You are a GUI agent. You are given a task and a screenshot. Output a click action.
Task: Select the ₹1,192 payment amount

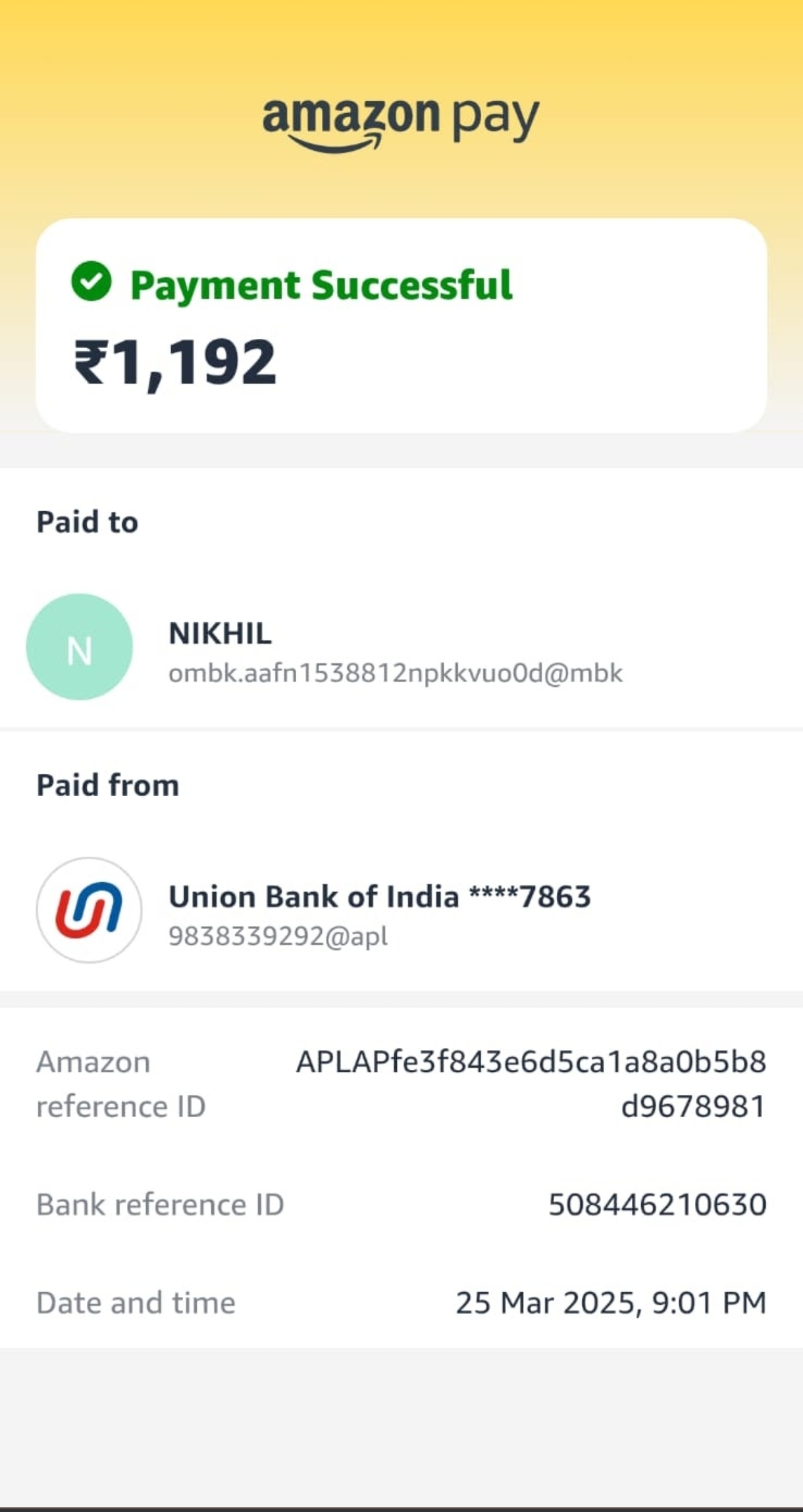click(x=175, y=362)
